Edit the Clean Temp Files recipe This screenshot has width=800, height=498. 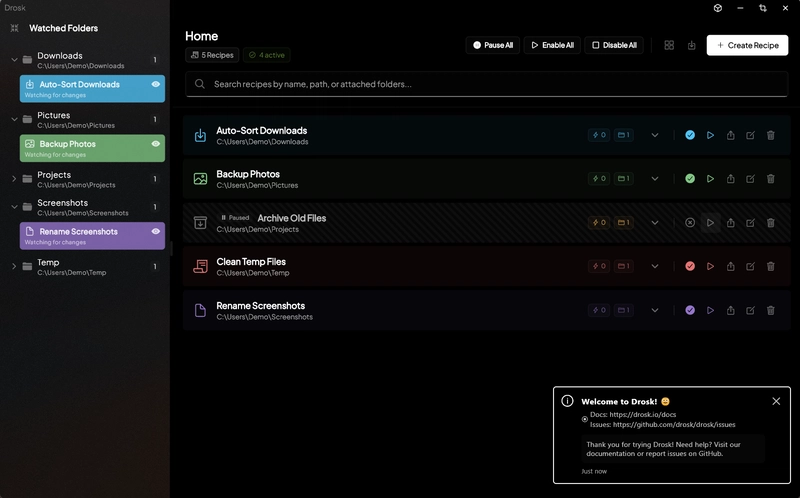(x=750, y=267)
